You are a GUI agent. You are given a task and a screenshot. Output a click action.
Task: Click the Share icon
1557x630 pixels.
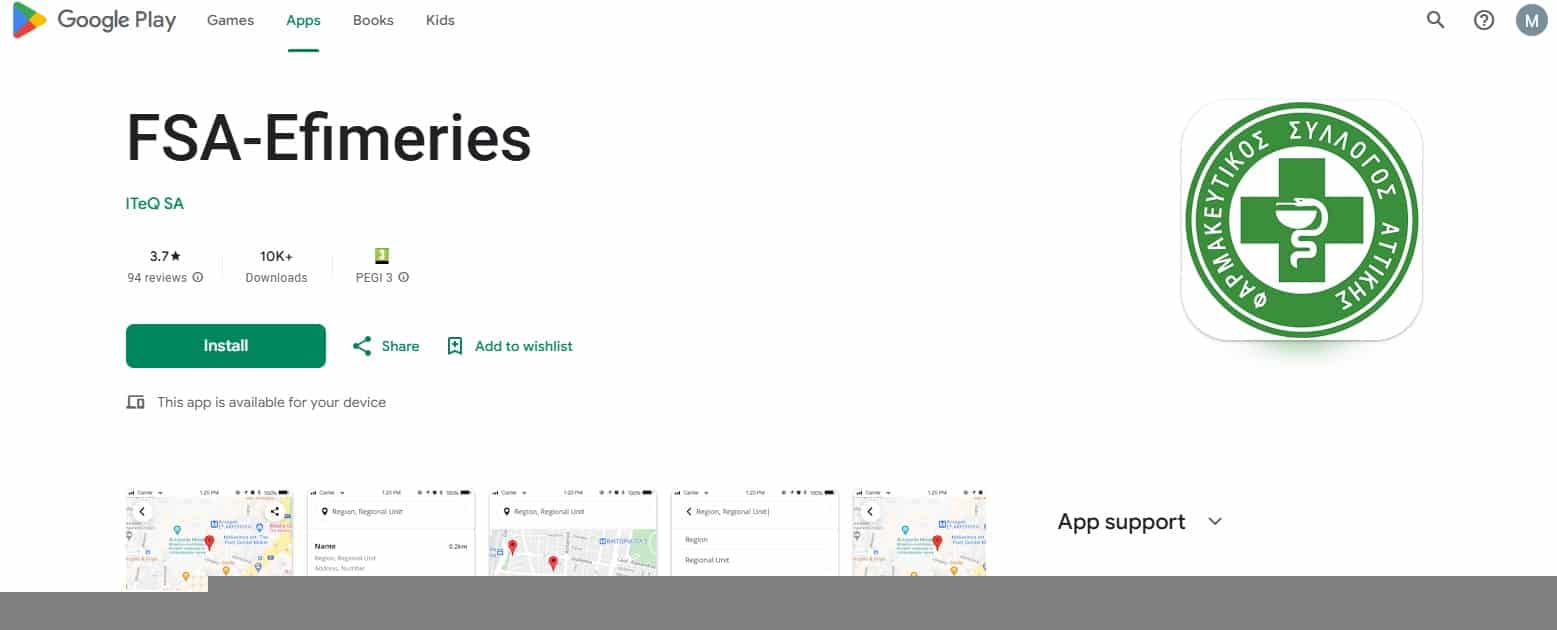pyautogui.click(x=362, y=346)
